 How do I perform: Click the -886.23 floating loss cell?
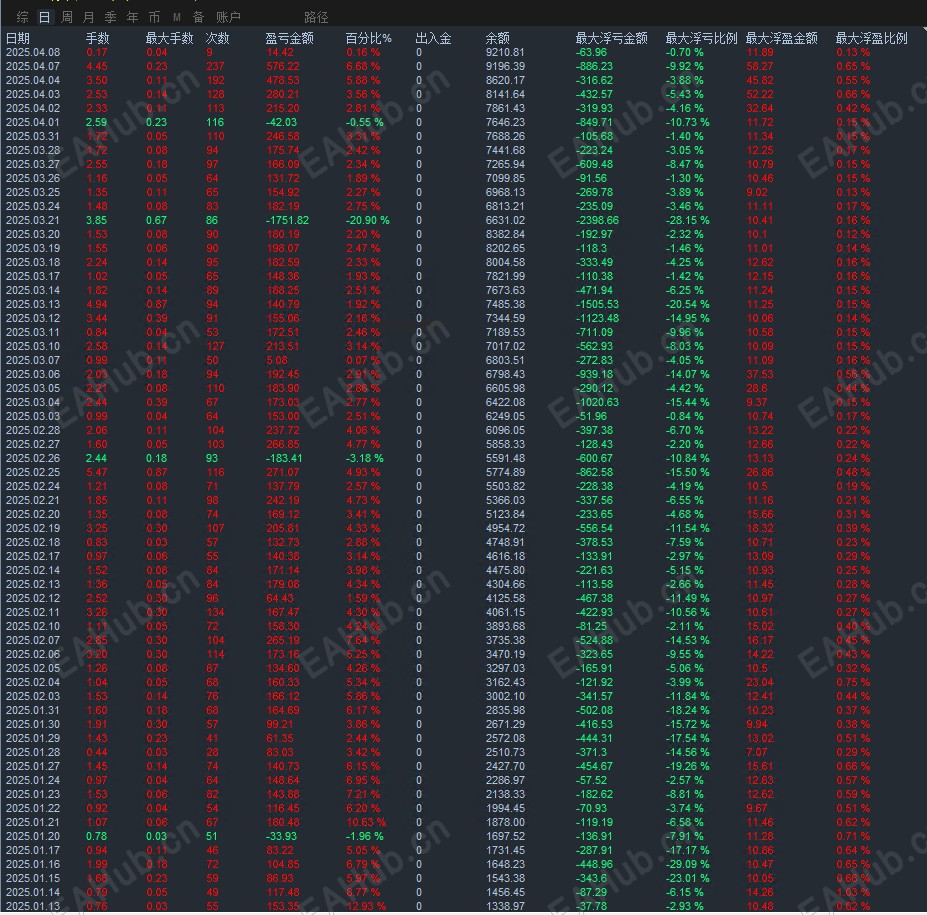595,66
